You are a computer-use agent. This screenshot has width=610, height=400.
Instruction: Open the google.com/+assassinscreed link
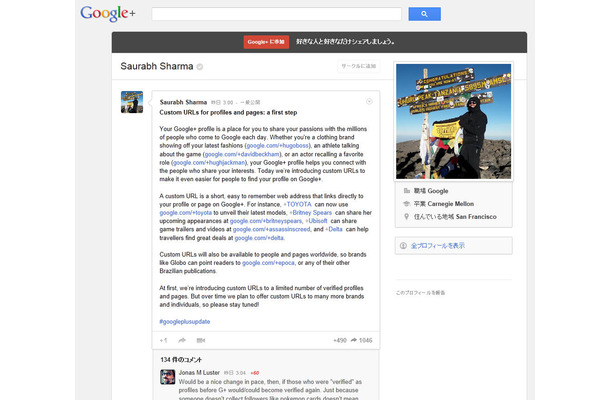click(272, 230)
